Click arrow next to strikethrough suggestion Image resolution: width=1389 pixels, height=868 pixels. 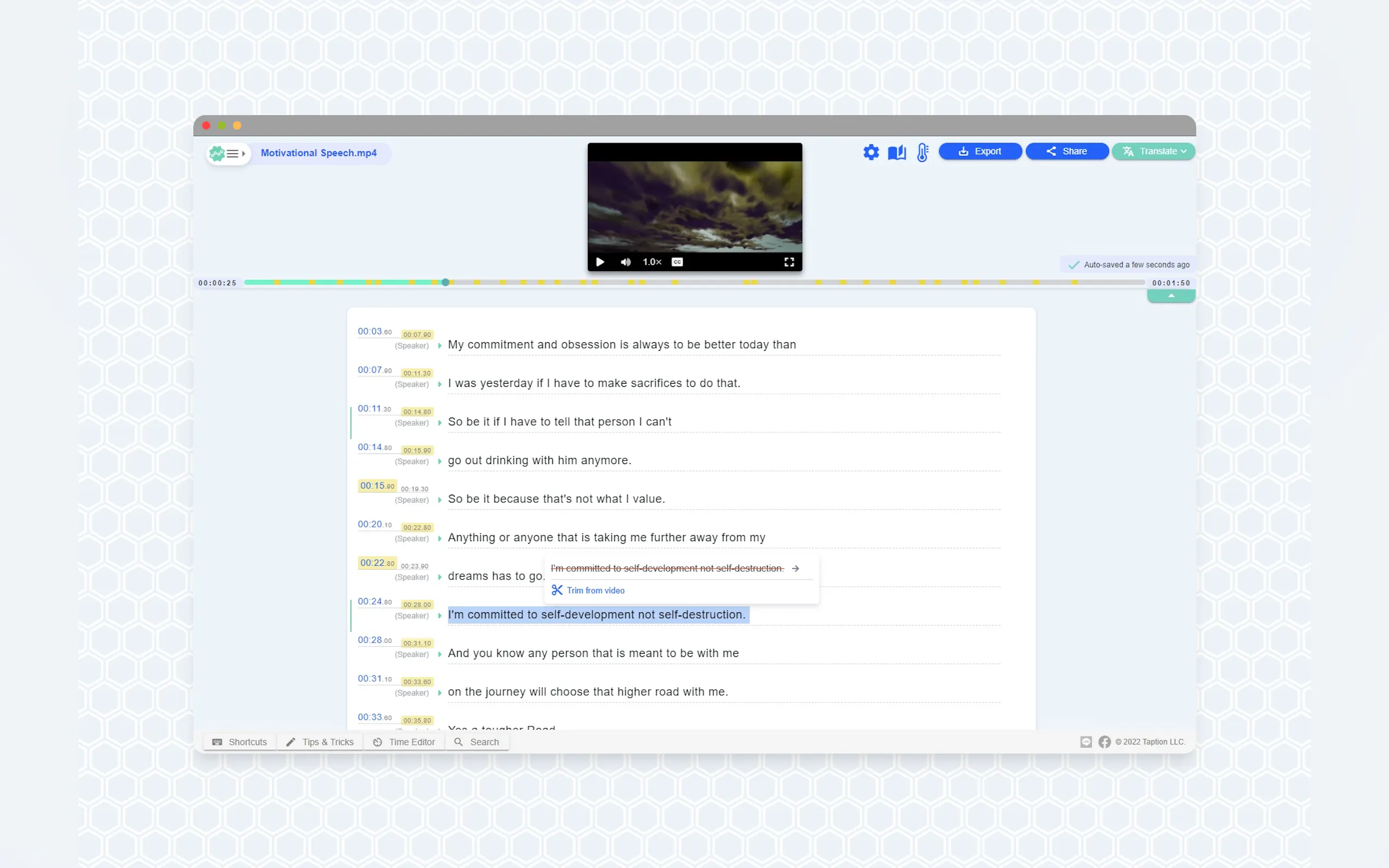795,568
